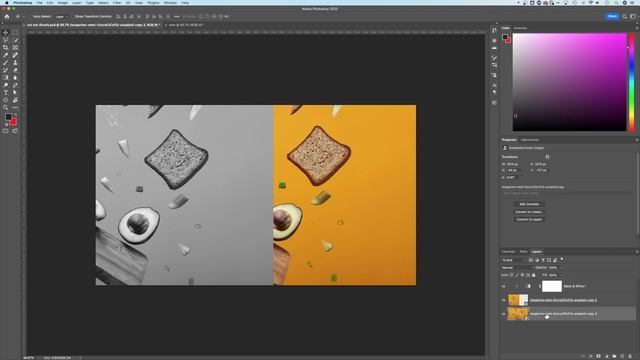Open the Image menu
640x360 pixels.
pos(62,3)
